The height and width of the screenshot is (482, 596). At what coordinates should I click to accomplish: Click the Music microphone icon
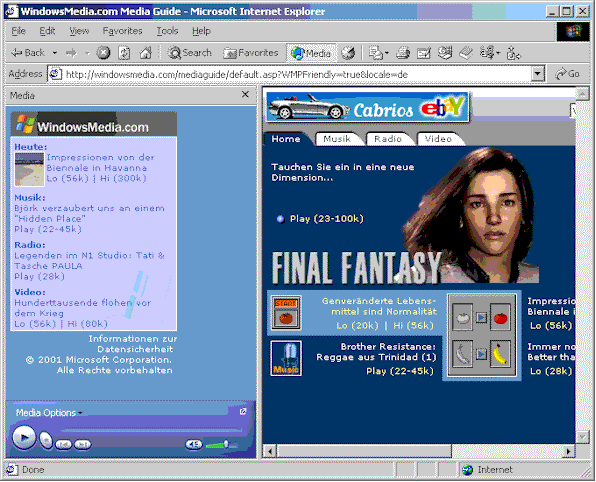(x=286, y=358)
